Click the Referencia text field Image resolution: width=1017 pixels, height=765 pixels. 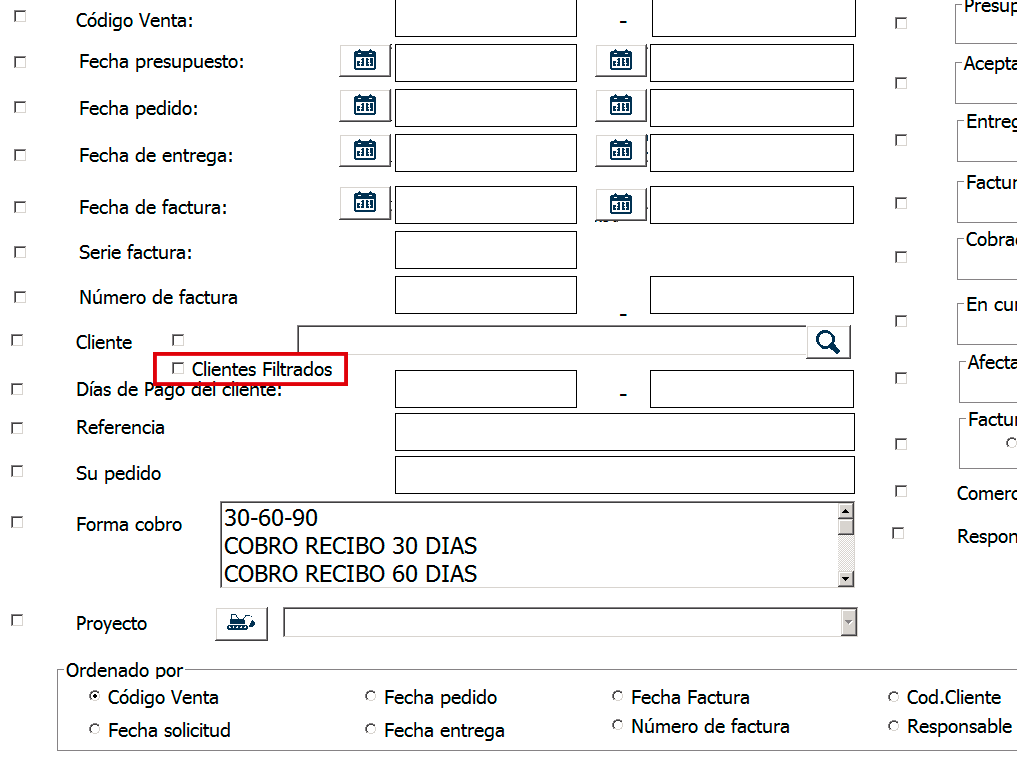tap(624, 432)
